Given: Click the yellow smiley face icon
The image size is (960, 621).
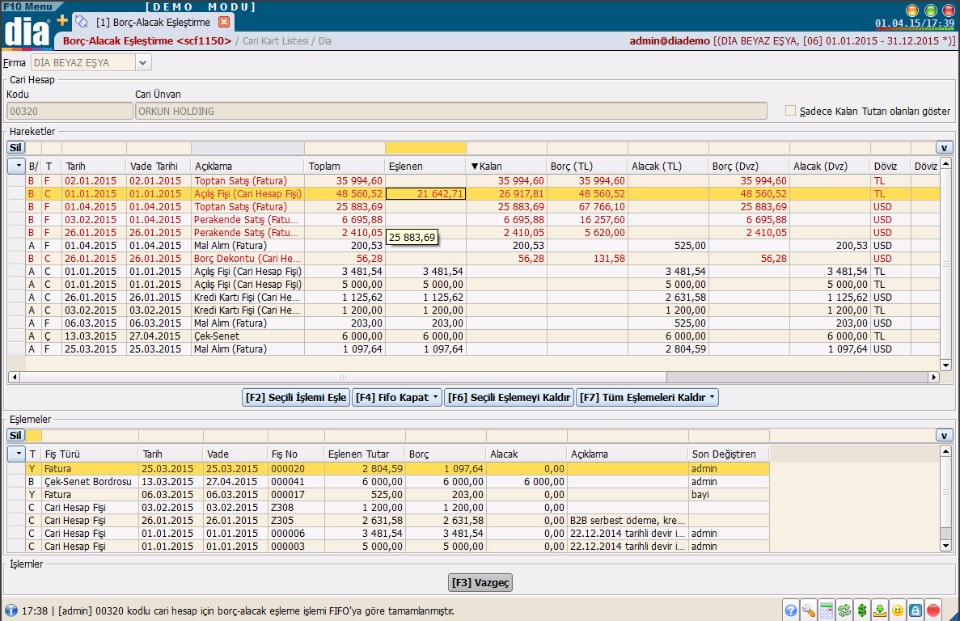Looking at the screenshot, I should pyautogui.click(x=898, y=611).
